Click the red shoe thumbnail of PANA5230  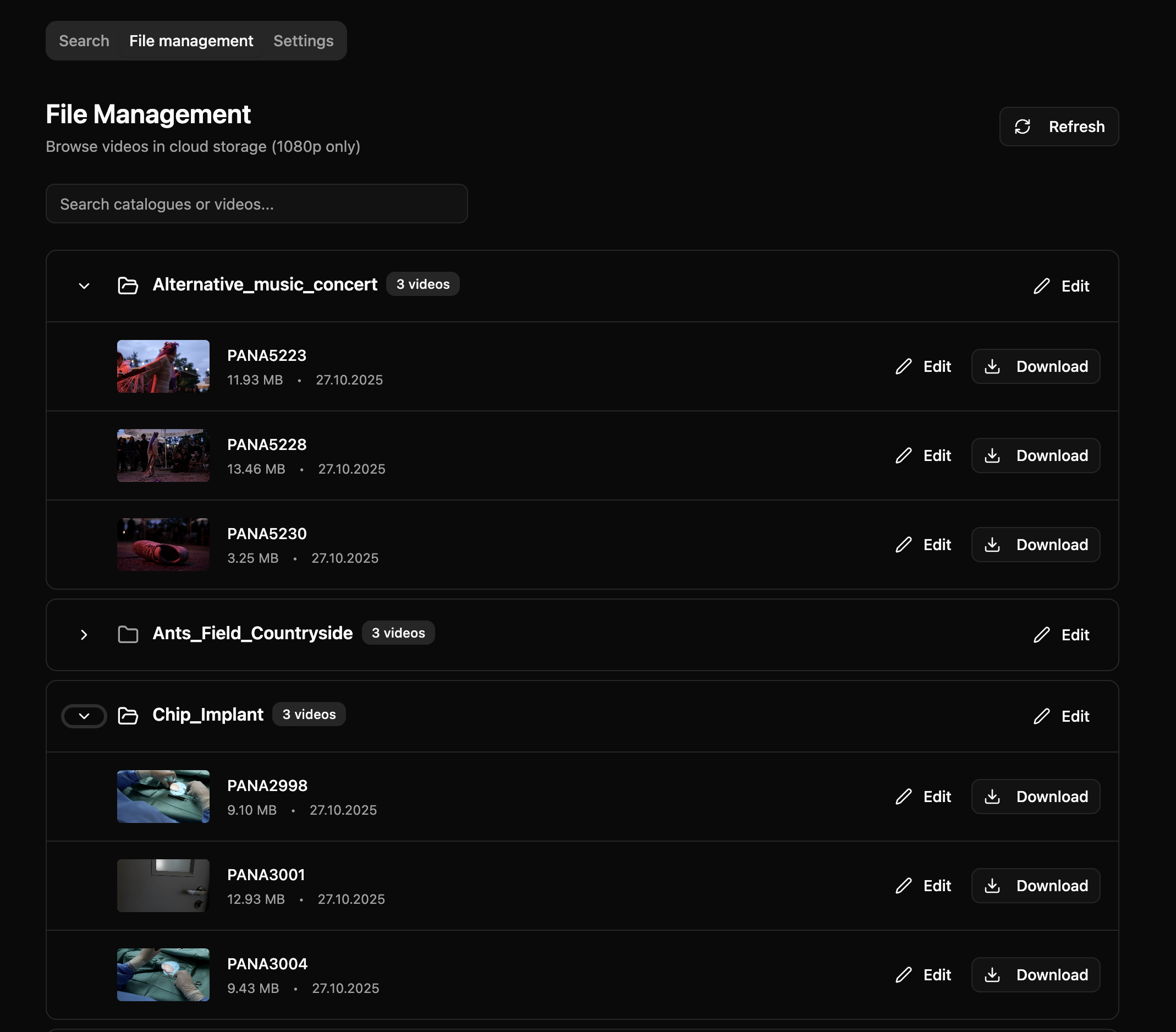pyautogui.click(x=163, y=544)
